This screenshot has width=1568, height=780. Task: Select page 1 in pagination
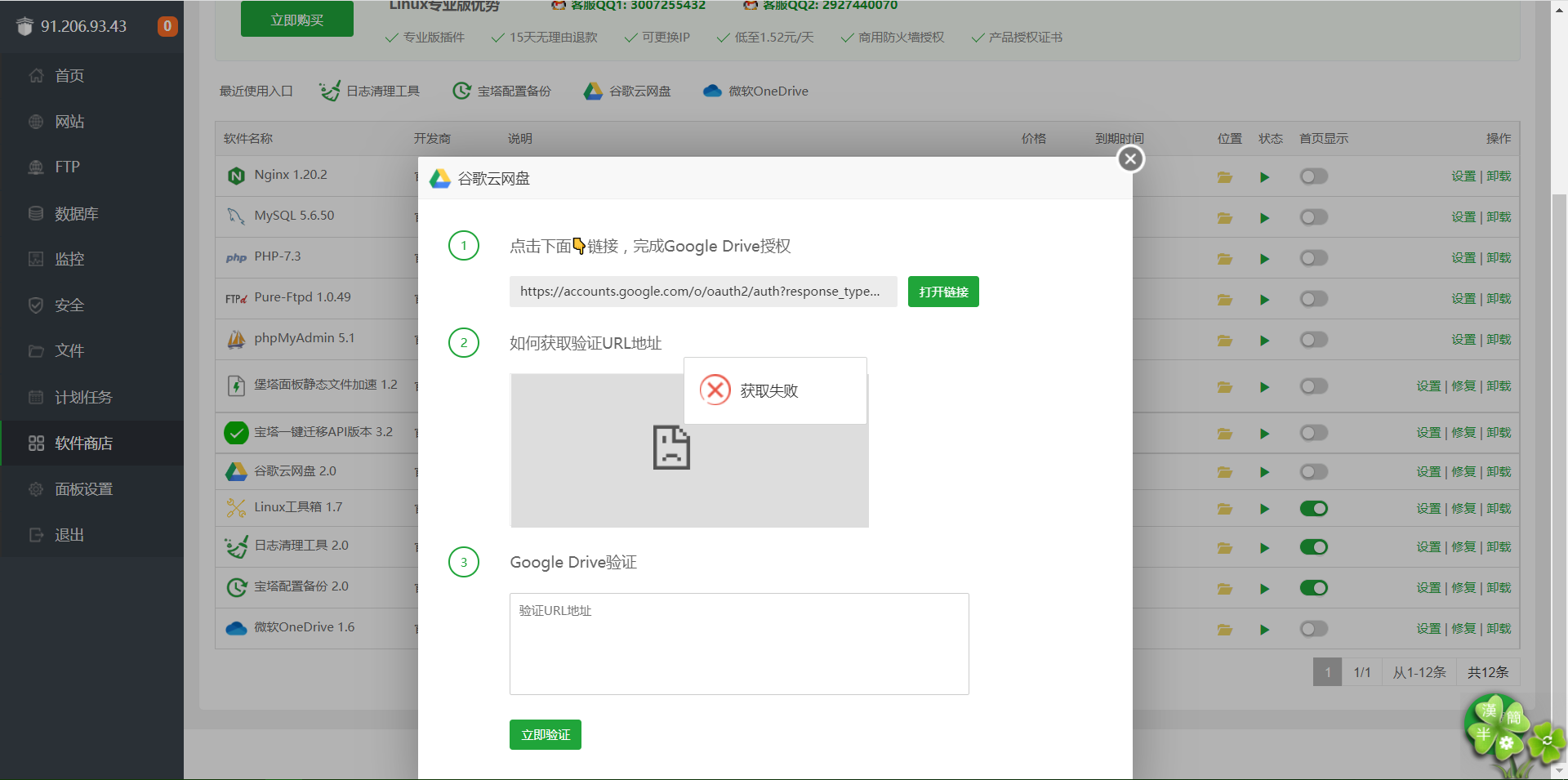[x=1327, y=672]
